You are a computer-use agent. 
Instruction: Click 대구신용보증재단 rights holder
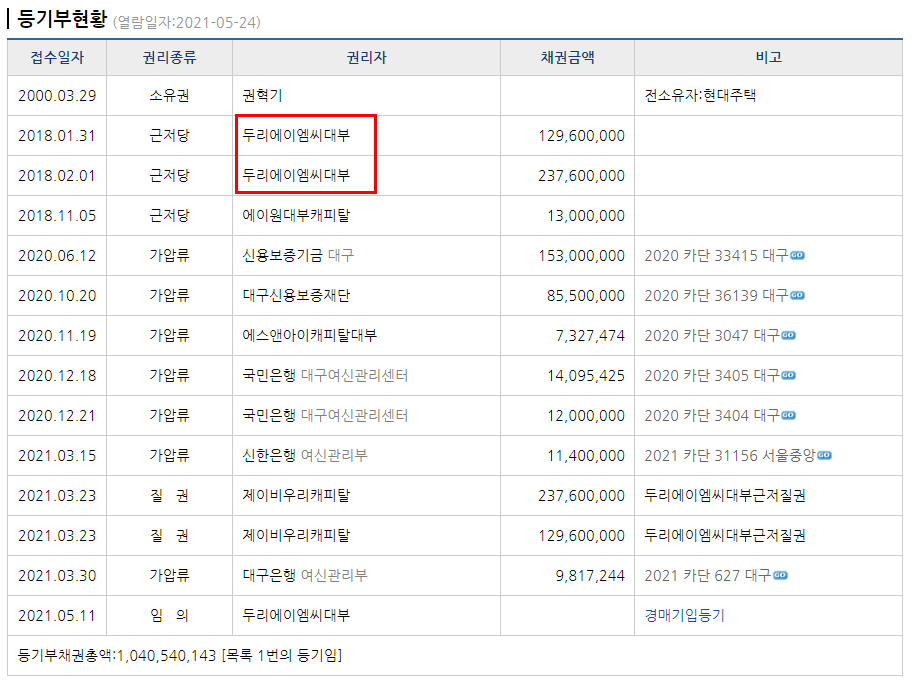[x=296, y=295]
